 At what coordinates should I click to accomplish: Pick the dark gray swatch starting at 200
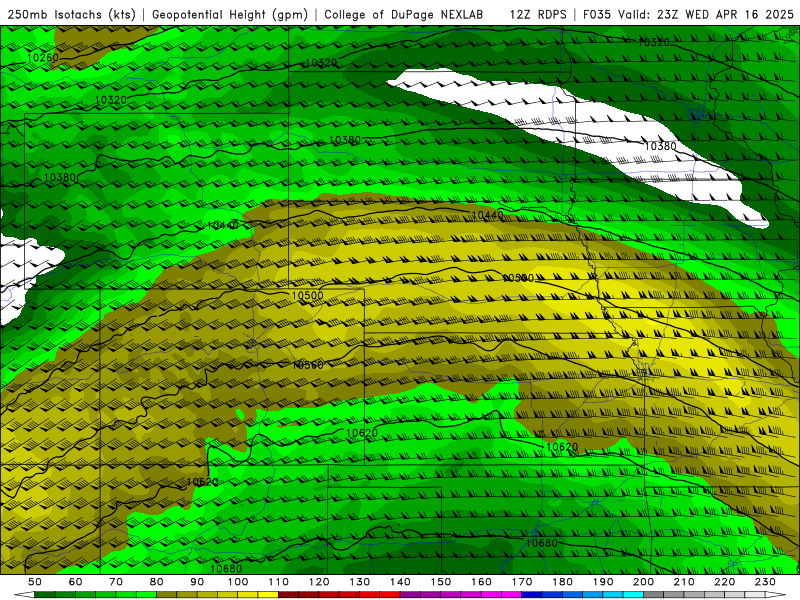654,595
